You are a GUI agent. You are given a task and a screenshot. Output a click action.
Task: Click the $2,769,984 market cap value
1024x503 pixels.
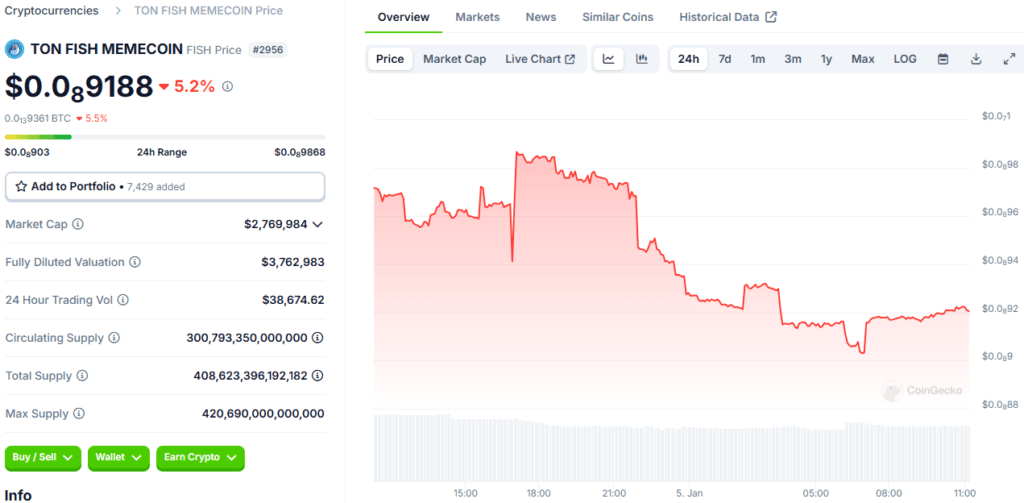[x=276, y=224]
